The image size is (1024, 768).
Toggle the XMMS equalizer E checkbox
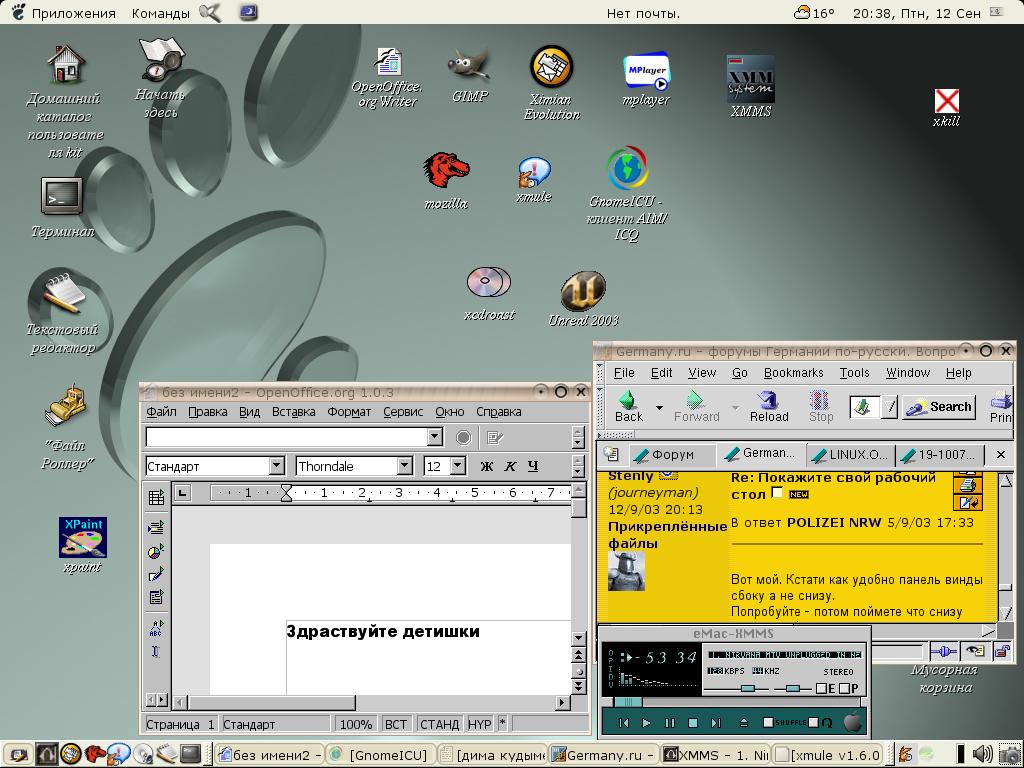822,688
